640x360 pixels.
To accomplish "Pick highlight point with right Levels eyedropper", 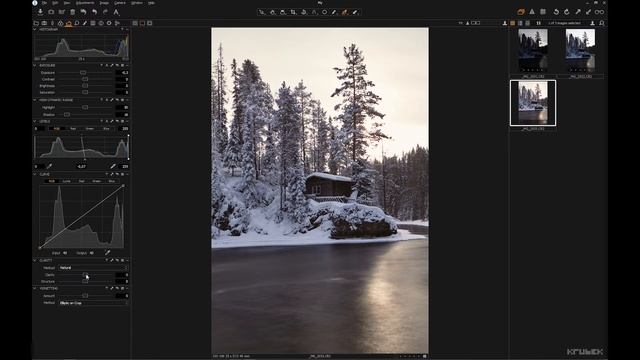I will pyautogui.click(x=113, y=166).
